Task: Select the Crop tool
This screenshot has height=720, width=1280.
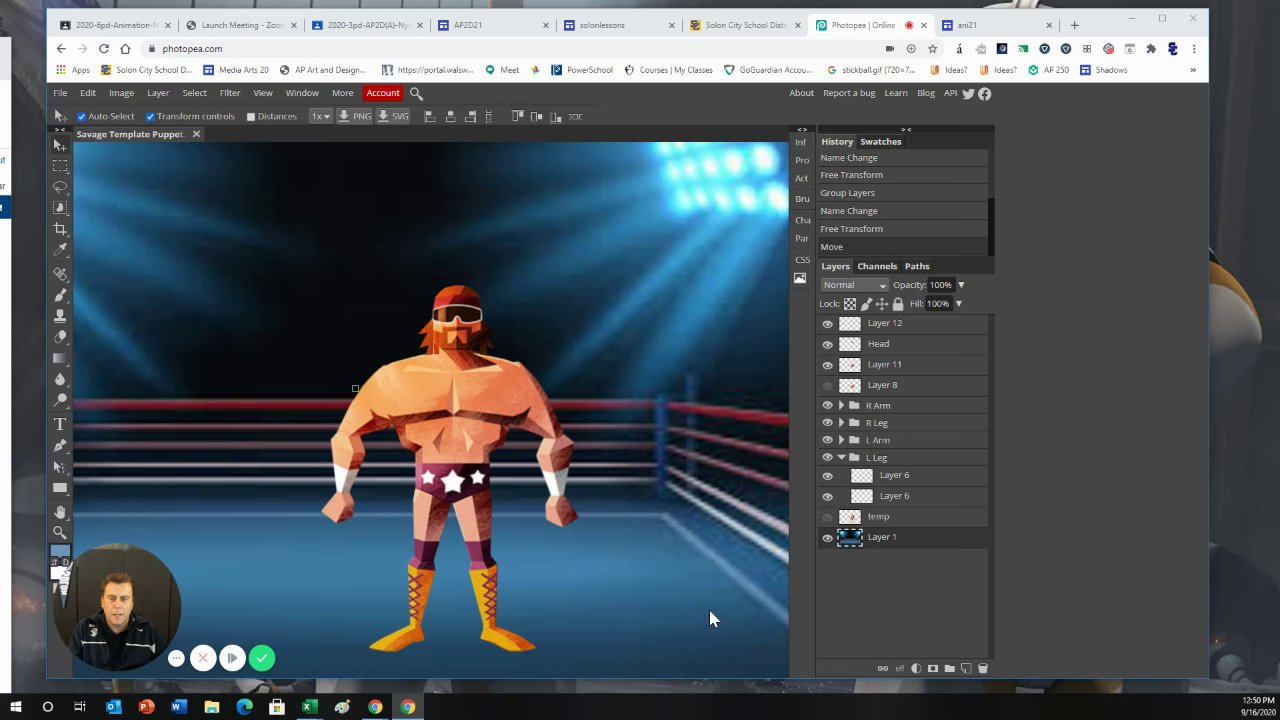Action: click(60, 229)
